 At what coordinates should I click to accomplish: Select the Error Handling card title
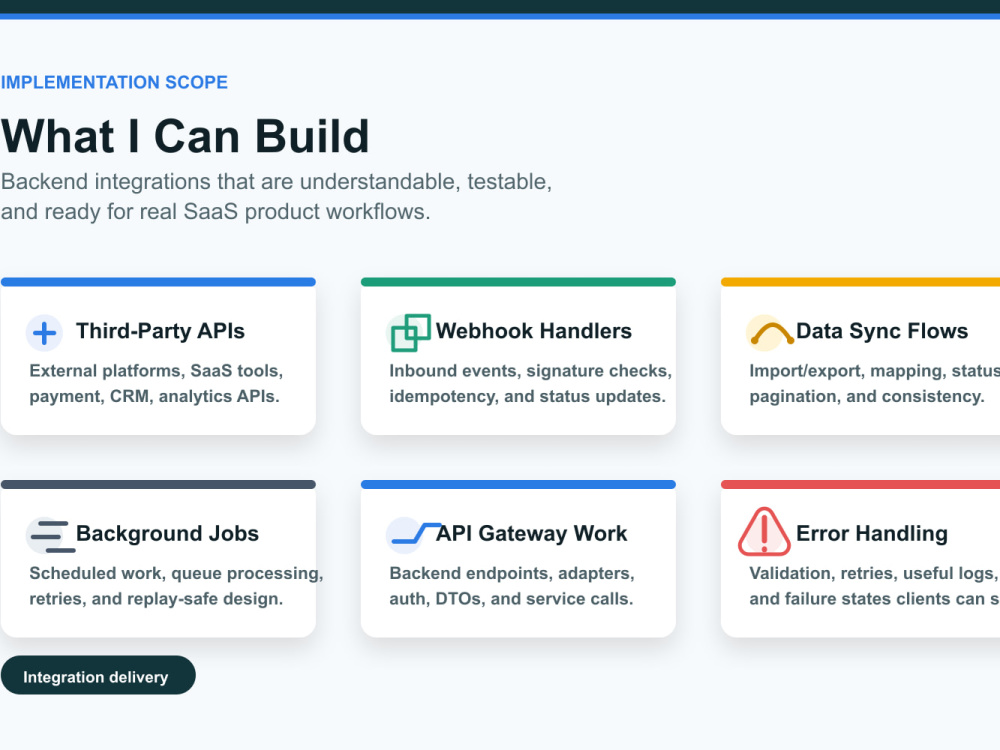click(871, 533)
